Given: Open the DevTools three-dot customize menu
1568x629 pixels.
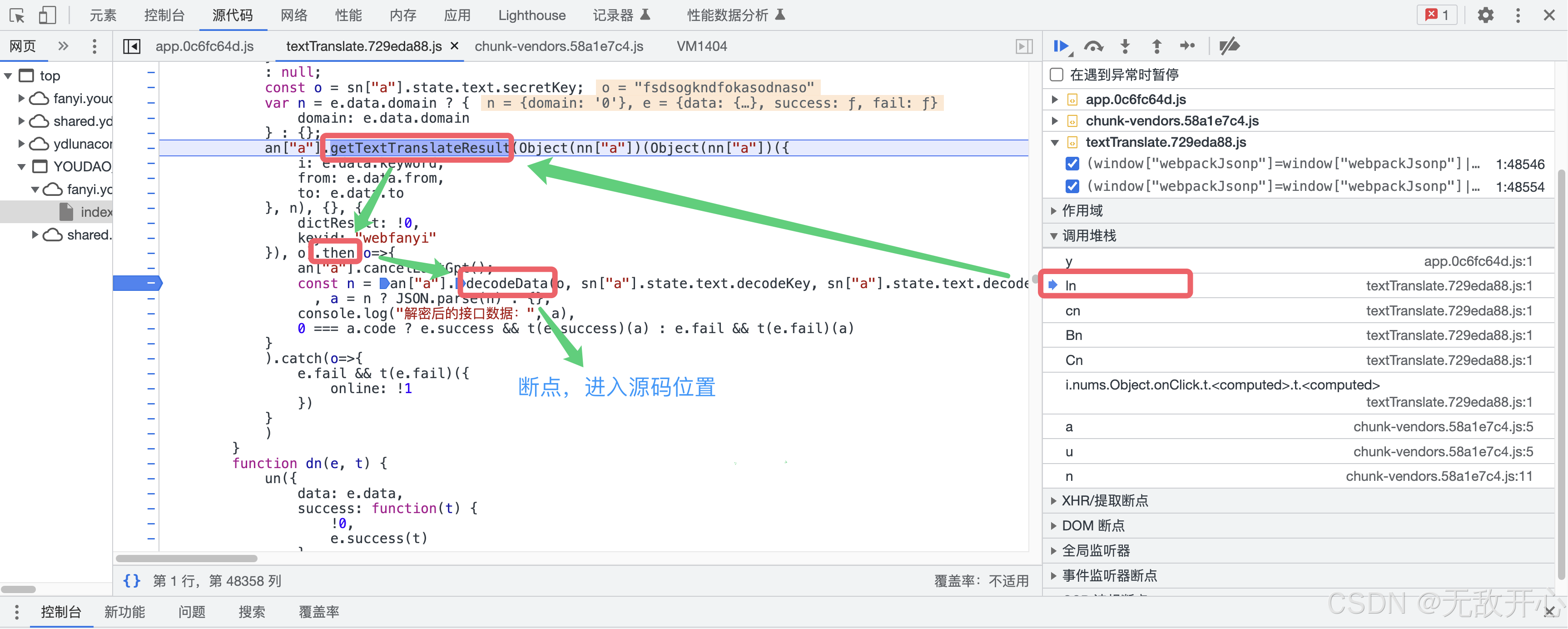Looking at the screenshot, I should pos(1518,15).
